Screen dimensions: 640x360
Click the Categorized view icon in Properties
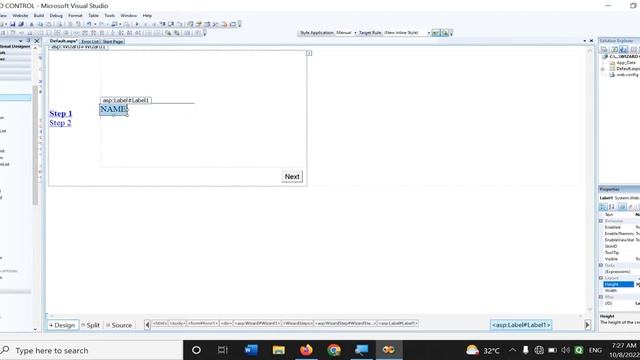pyautogui.click(x=603, y=207)
